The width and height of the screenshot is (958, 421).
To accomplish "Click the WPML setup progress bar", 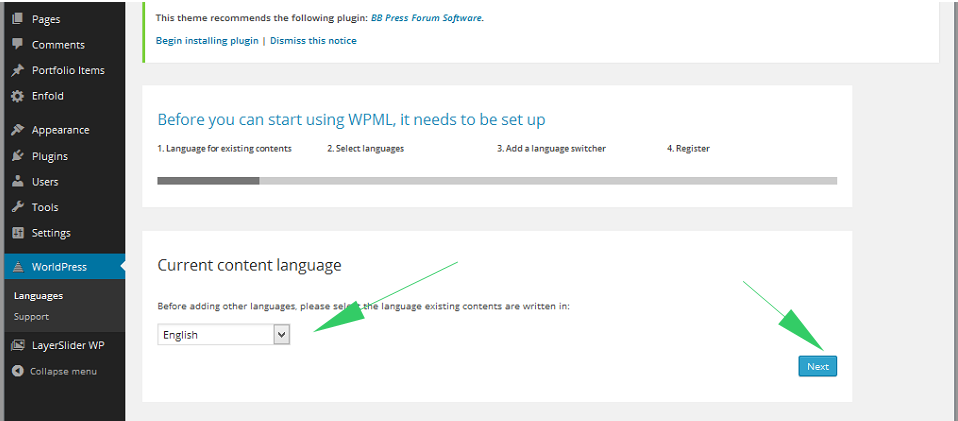I will tap(496, 181).
